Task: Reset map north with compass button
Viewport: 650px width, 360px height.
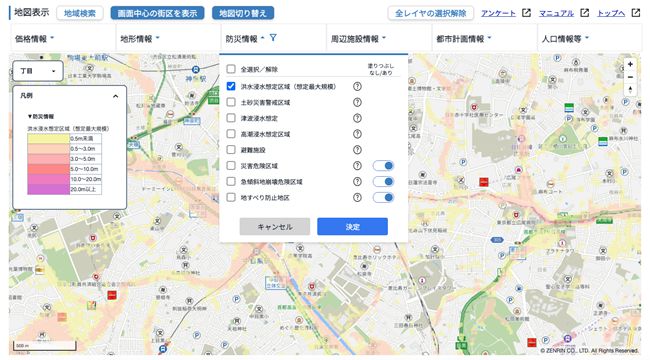Action: (x=630, y=89)
